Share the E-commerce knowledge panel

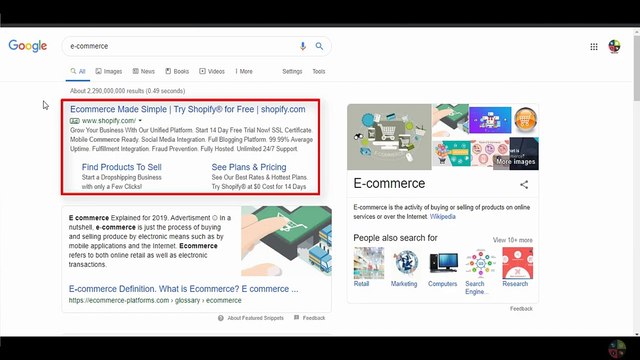(524, 184)
